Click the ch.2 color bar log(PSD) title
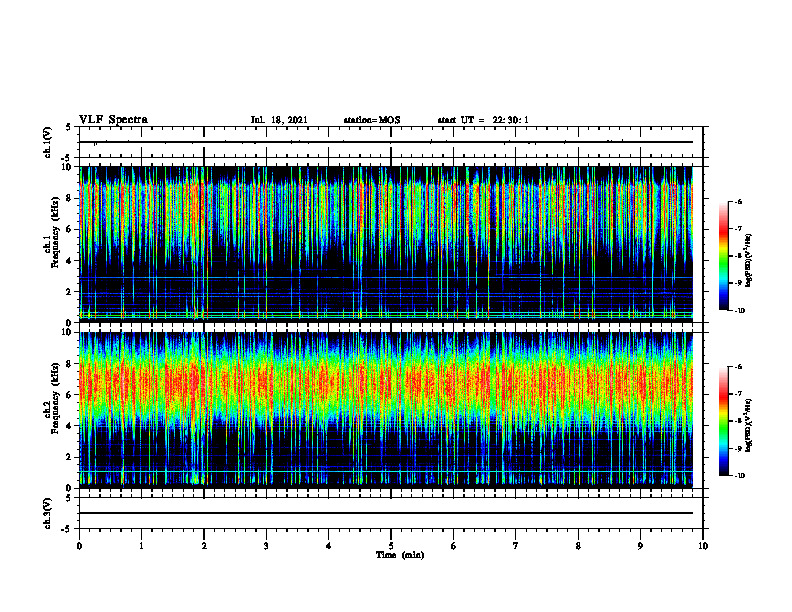Screen dimensions: 792x612 (748, 425)
